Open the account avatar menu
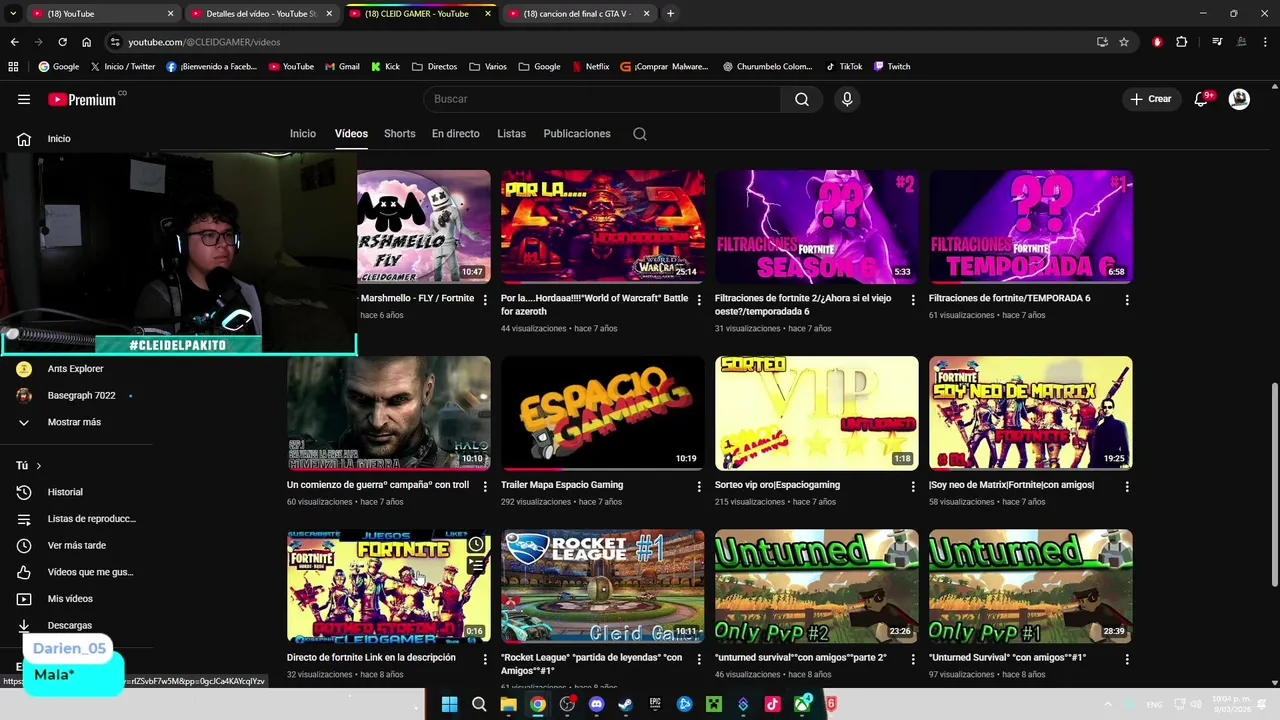The image size is (1280, 720). (1239, 99)
